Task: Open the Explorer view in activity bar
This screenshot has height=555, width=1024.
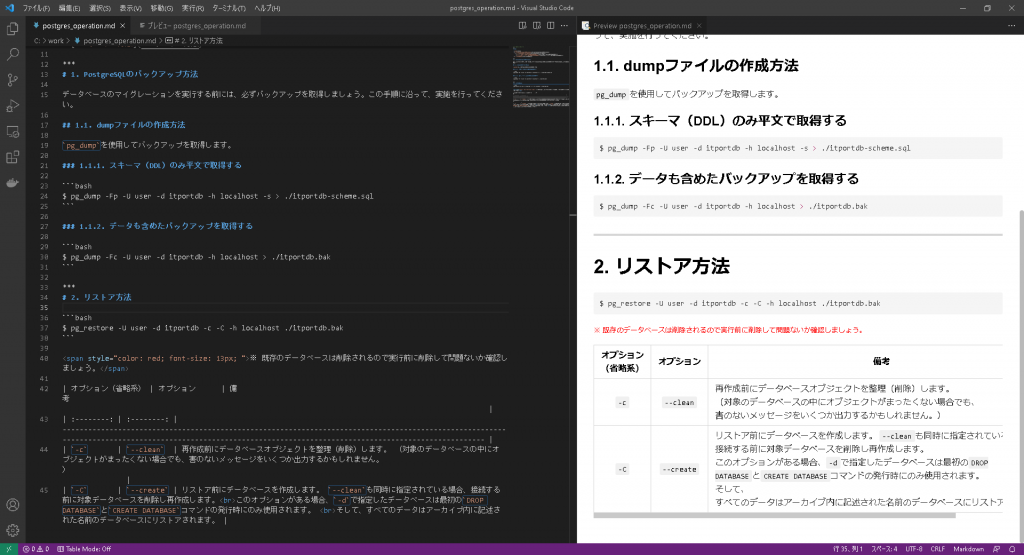Action: (x=12, y=29)
